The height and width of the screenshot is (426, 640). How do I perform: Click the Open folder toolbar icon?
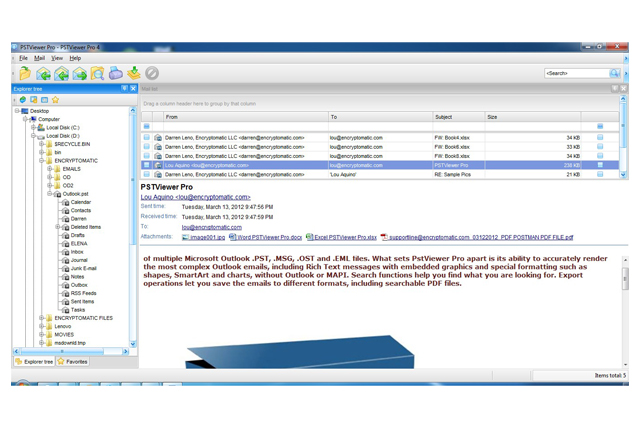point(25,73)
